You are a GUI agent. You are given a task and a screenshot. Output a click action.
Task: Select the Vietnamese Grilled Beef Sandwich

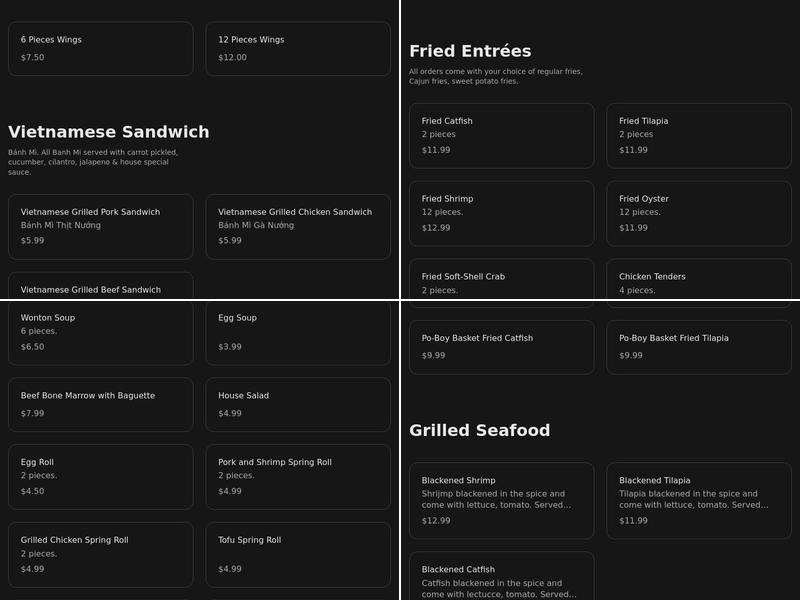100,288
